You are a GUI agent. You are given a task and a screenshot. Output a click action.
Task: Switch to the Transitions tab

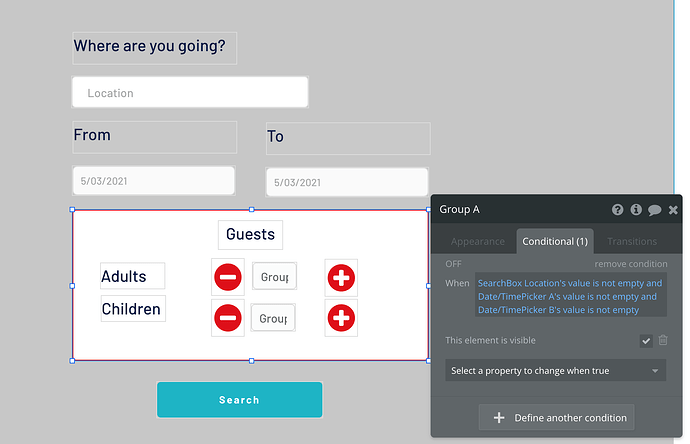tap(632, 241)
